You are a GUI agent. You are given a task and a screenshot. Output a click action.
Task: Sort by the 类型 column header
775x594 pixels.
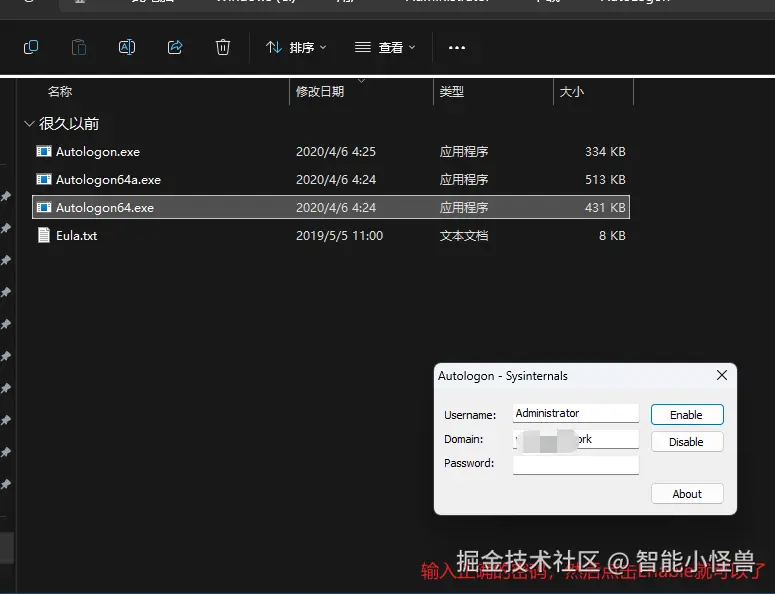pyautogui.click(x=451, y=91)
